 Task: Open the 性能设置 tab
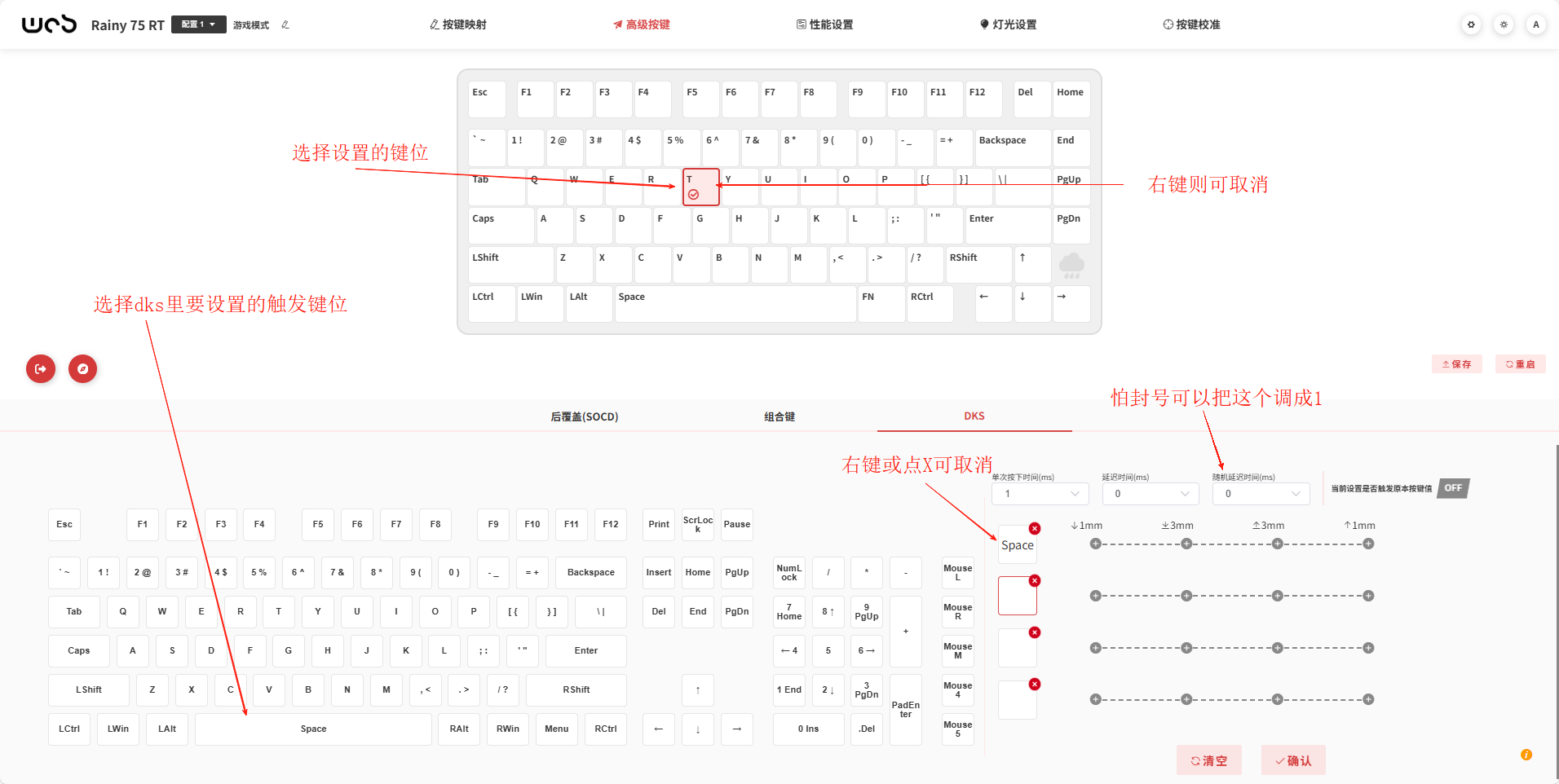[x=825, y=24]
